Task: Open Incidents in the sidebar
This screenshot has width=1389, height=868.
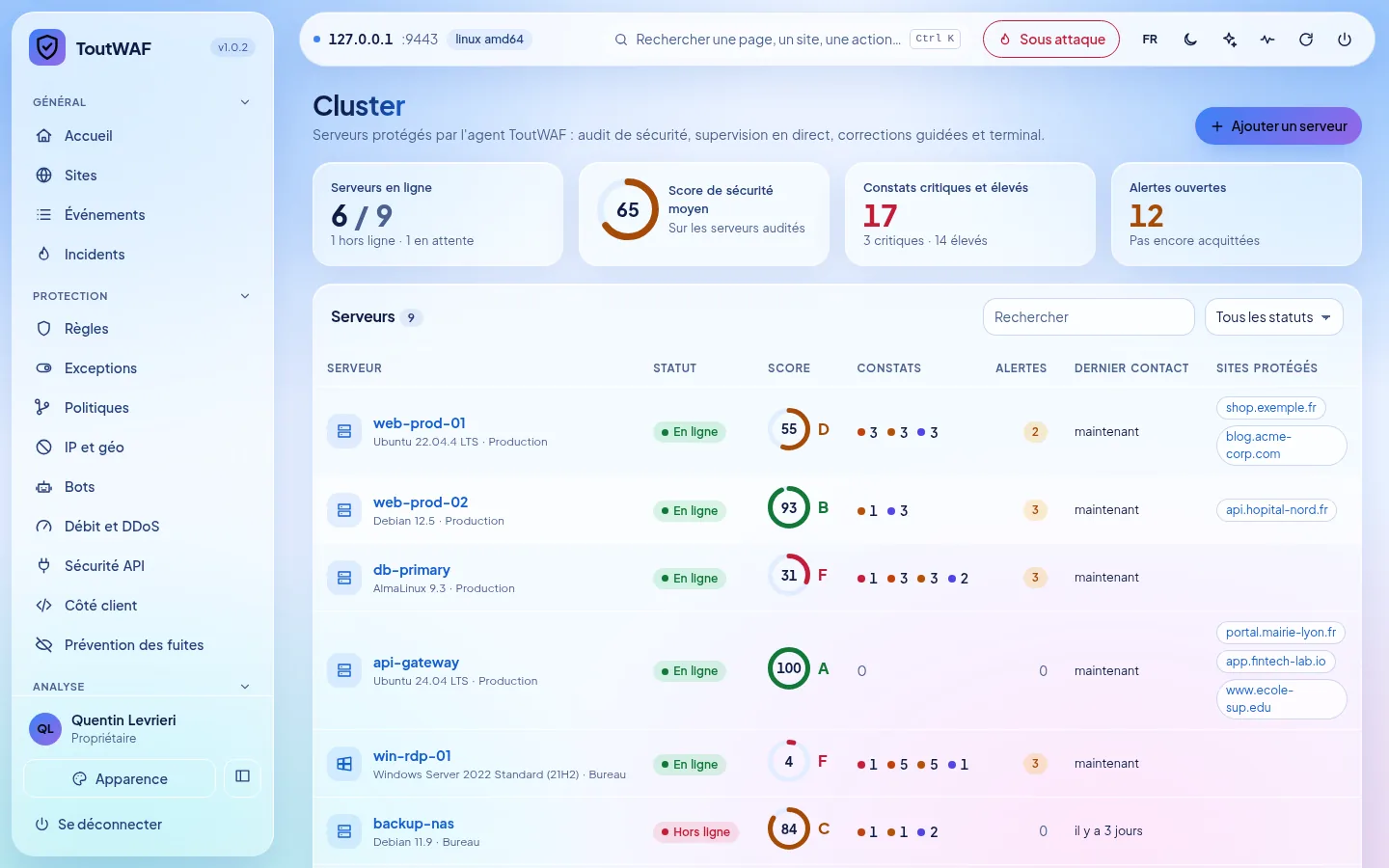Action: 143,255
